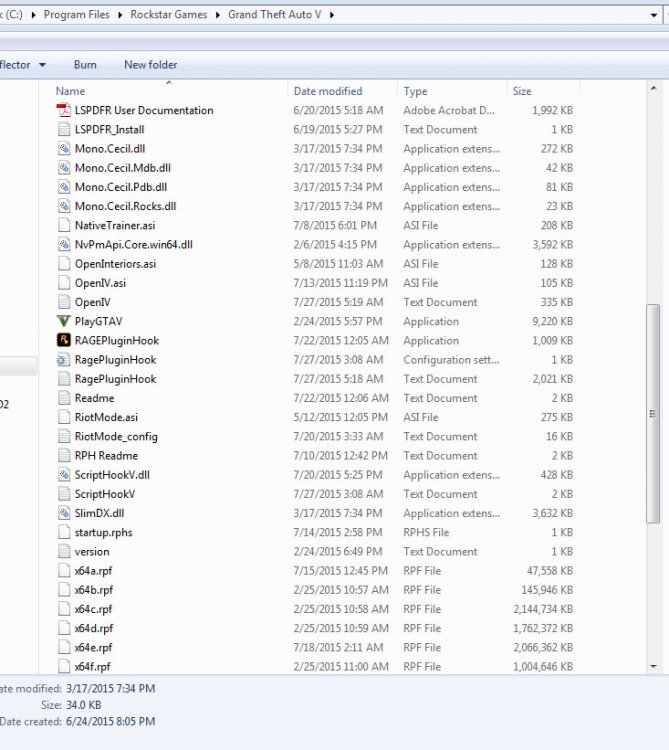Select the SlimDX.dll file icon

coord(64,513)
